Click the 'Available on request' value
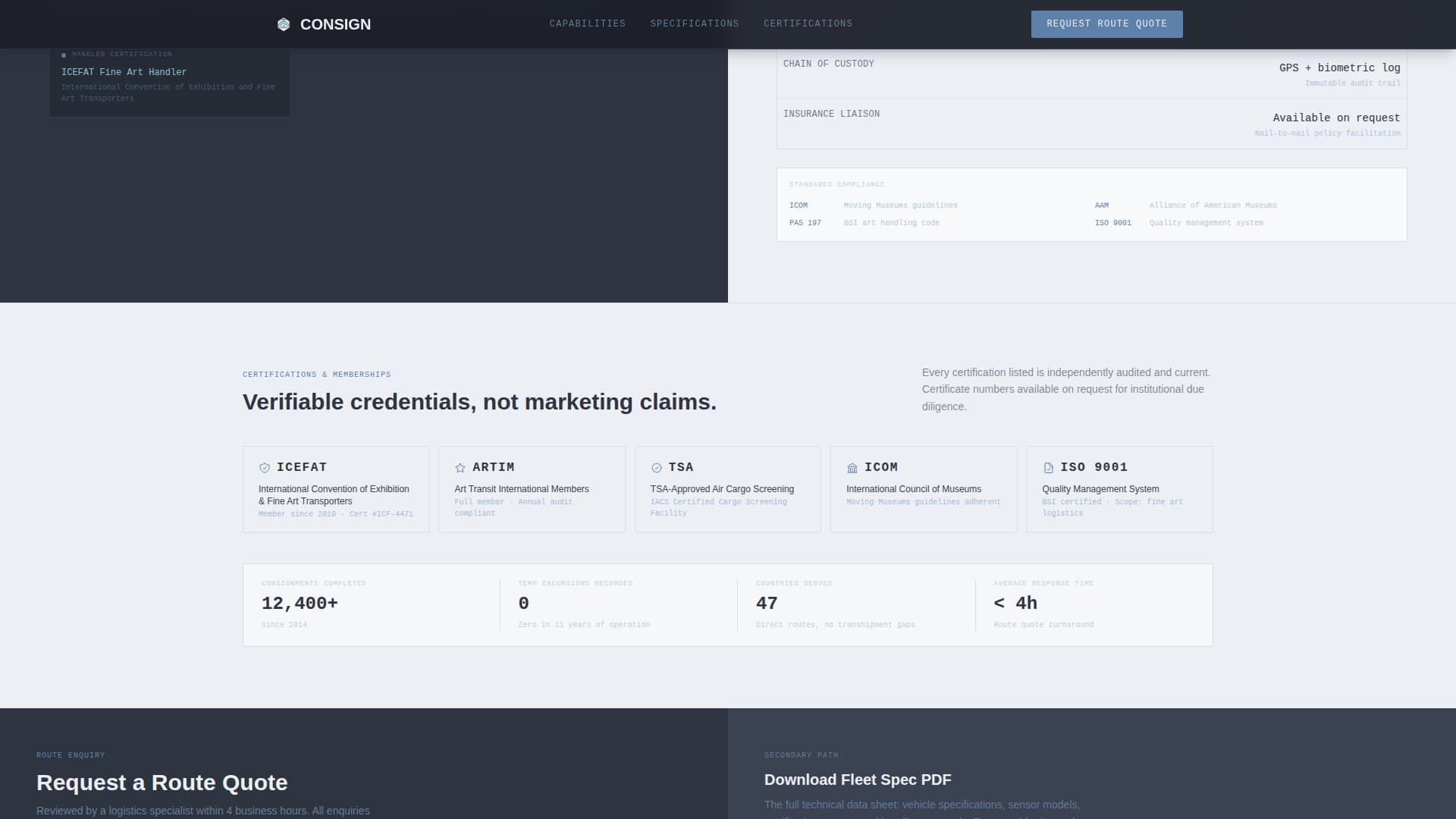Image resolution: width=1456 pixels, height=819 pixels. [1336, 118]
